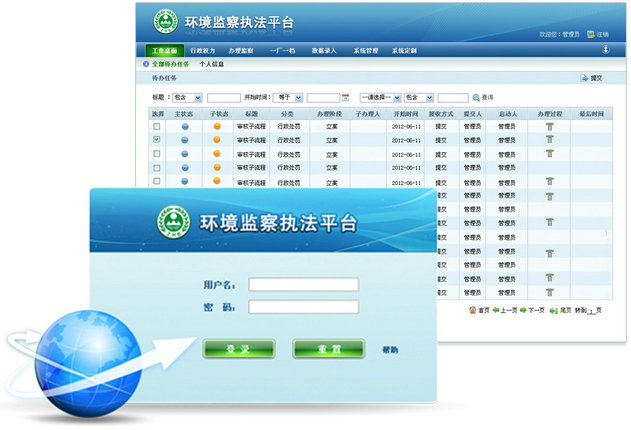The width and height of the screenshot is (631, 430).
Task: Click the 提交 submit icon in the 待办任务 bar
Action: [x=584, y=77]
